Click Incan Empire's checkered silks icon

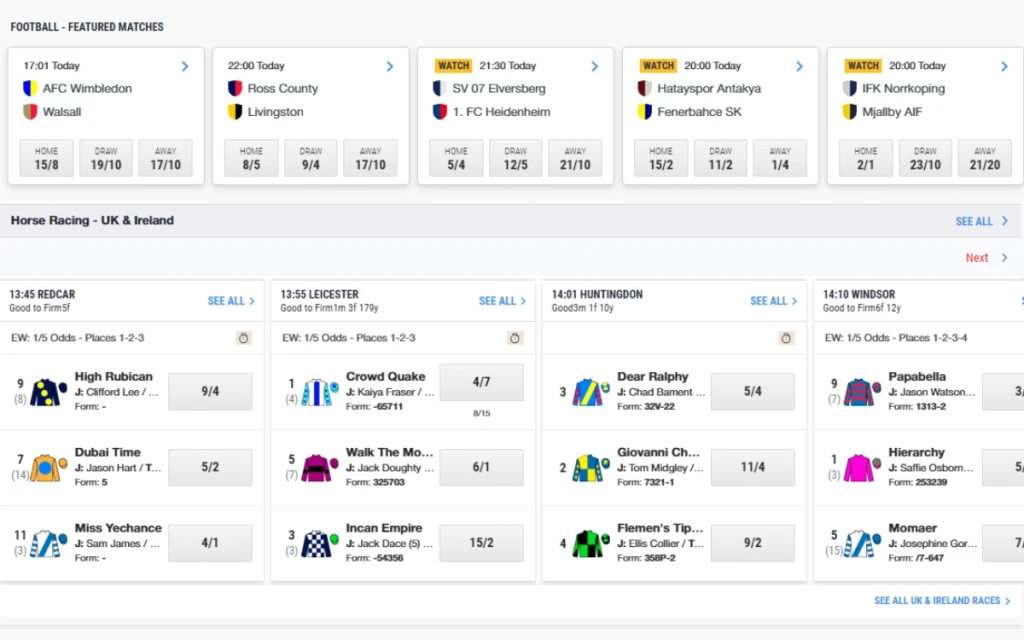pyautogui.click(x=319, y=543)
